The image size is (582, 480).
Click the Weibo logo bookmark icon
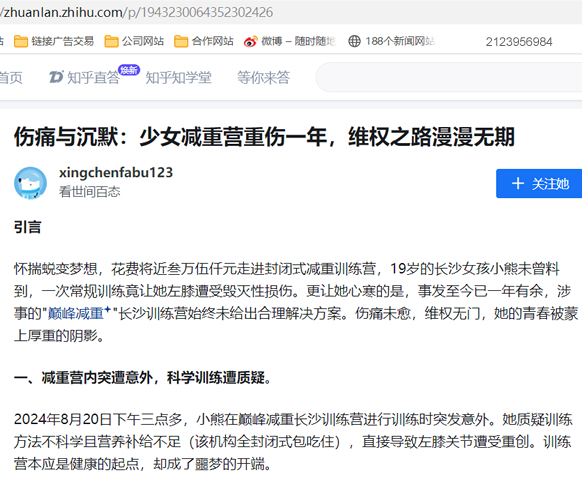(x=251, y=42)
